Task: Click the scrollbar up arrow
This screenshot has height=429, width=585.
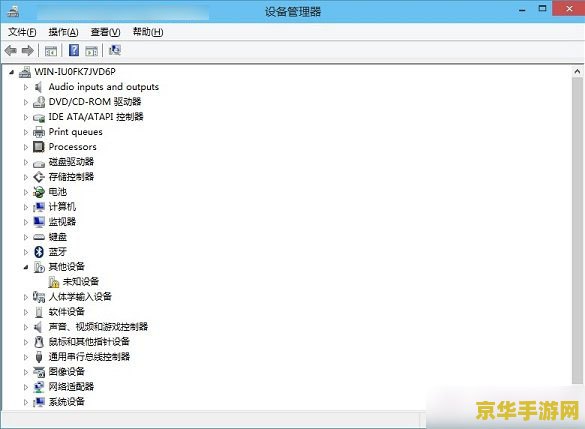Action: (x=577, y=72)
